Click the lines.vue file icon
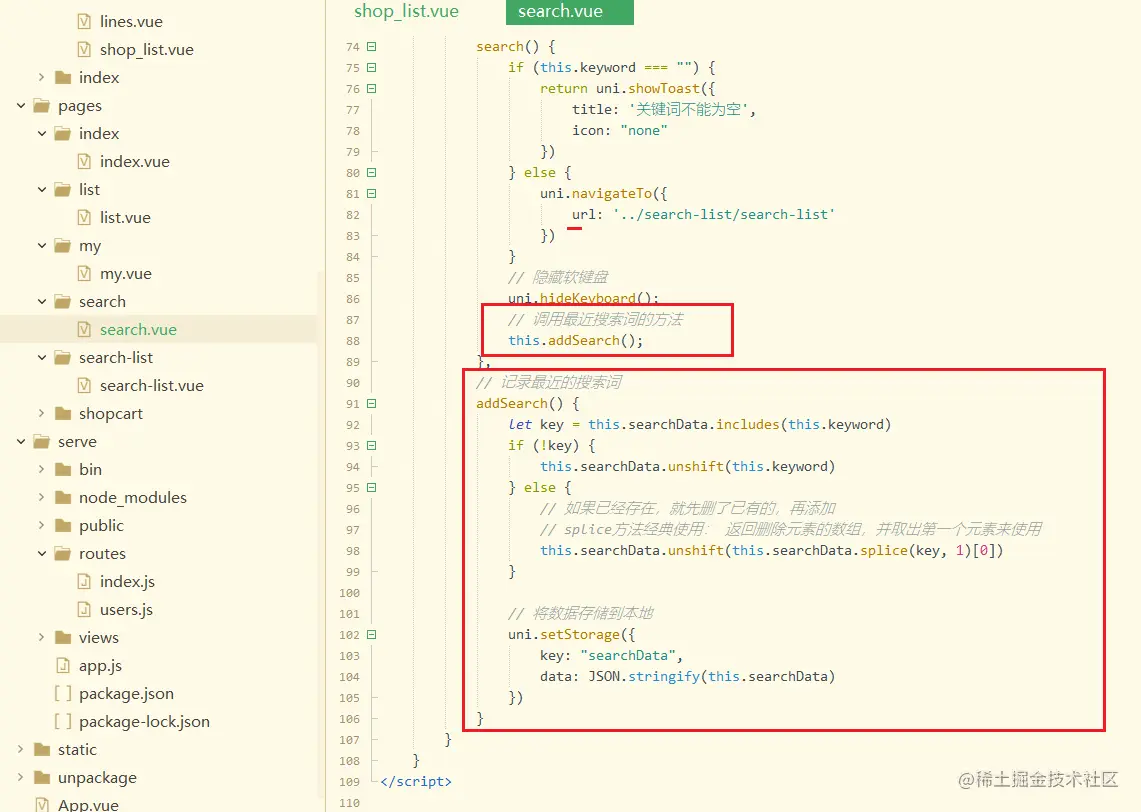This screenshot has height=812, width=1141. click(x=84, y=21)
